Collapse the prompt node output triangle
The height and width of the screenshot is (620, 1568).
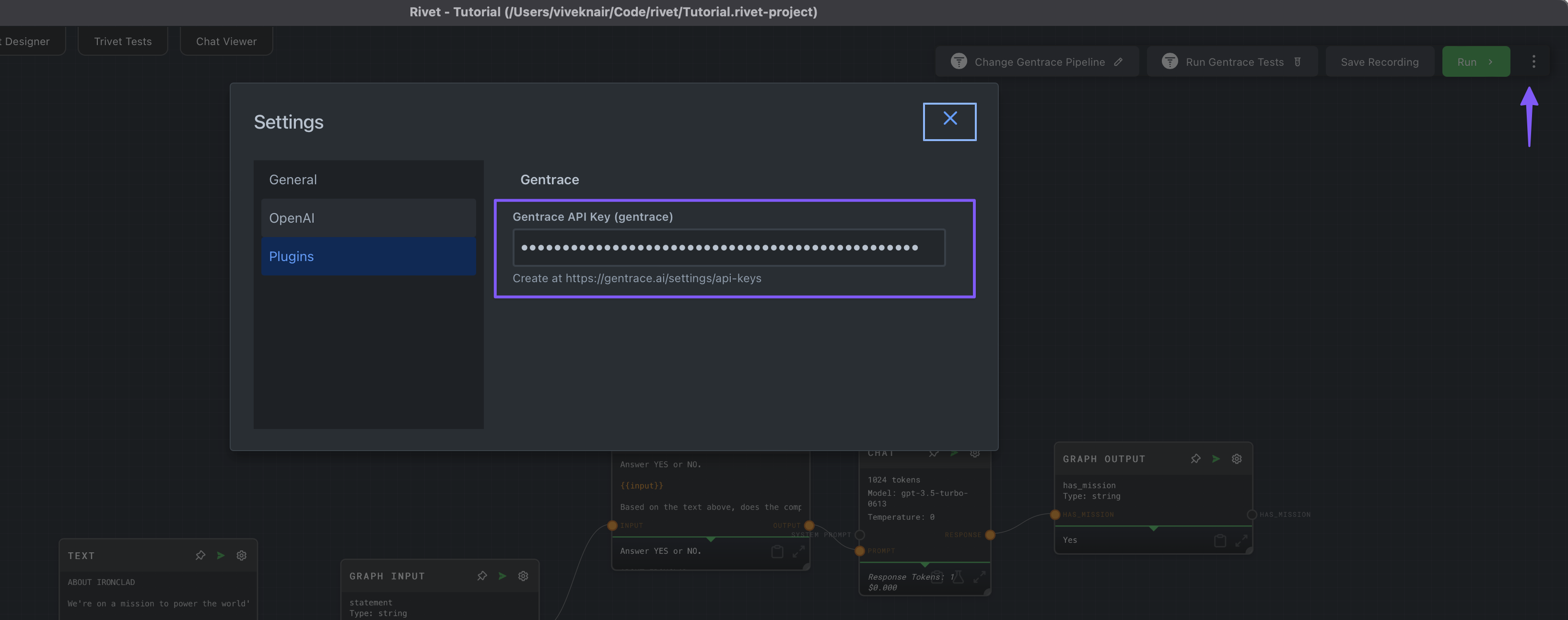pyautogui.click(x=710, y=539)
